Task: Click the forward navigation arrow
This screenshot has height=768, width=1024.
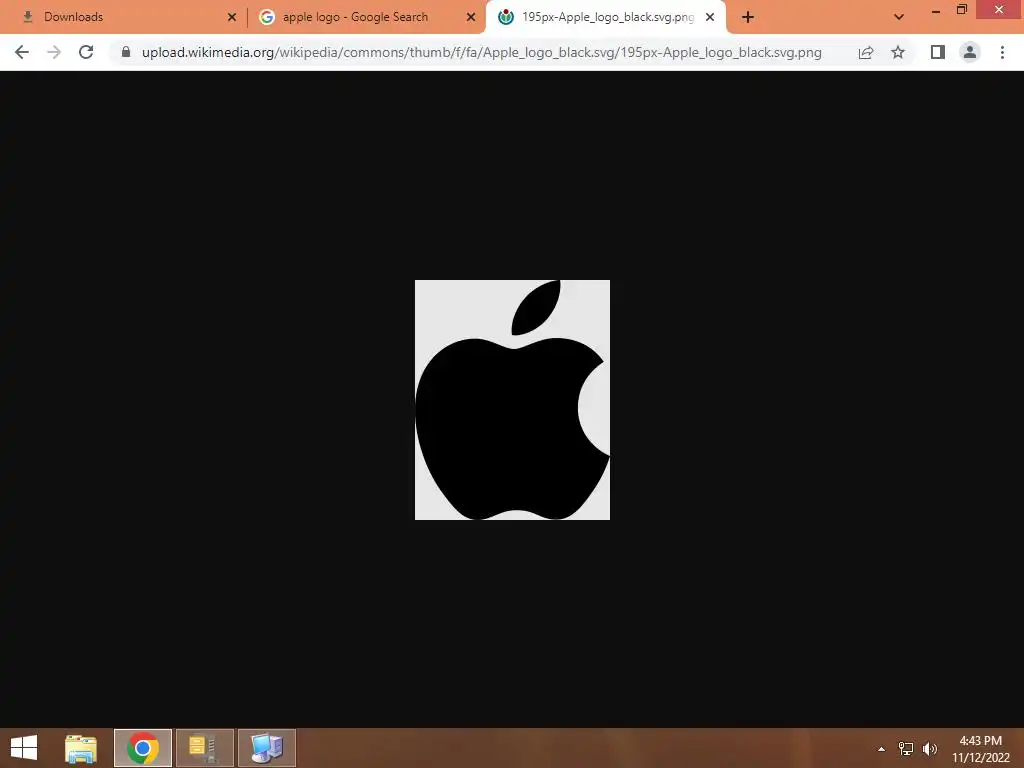Action: [54, 52]
